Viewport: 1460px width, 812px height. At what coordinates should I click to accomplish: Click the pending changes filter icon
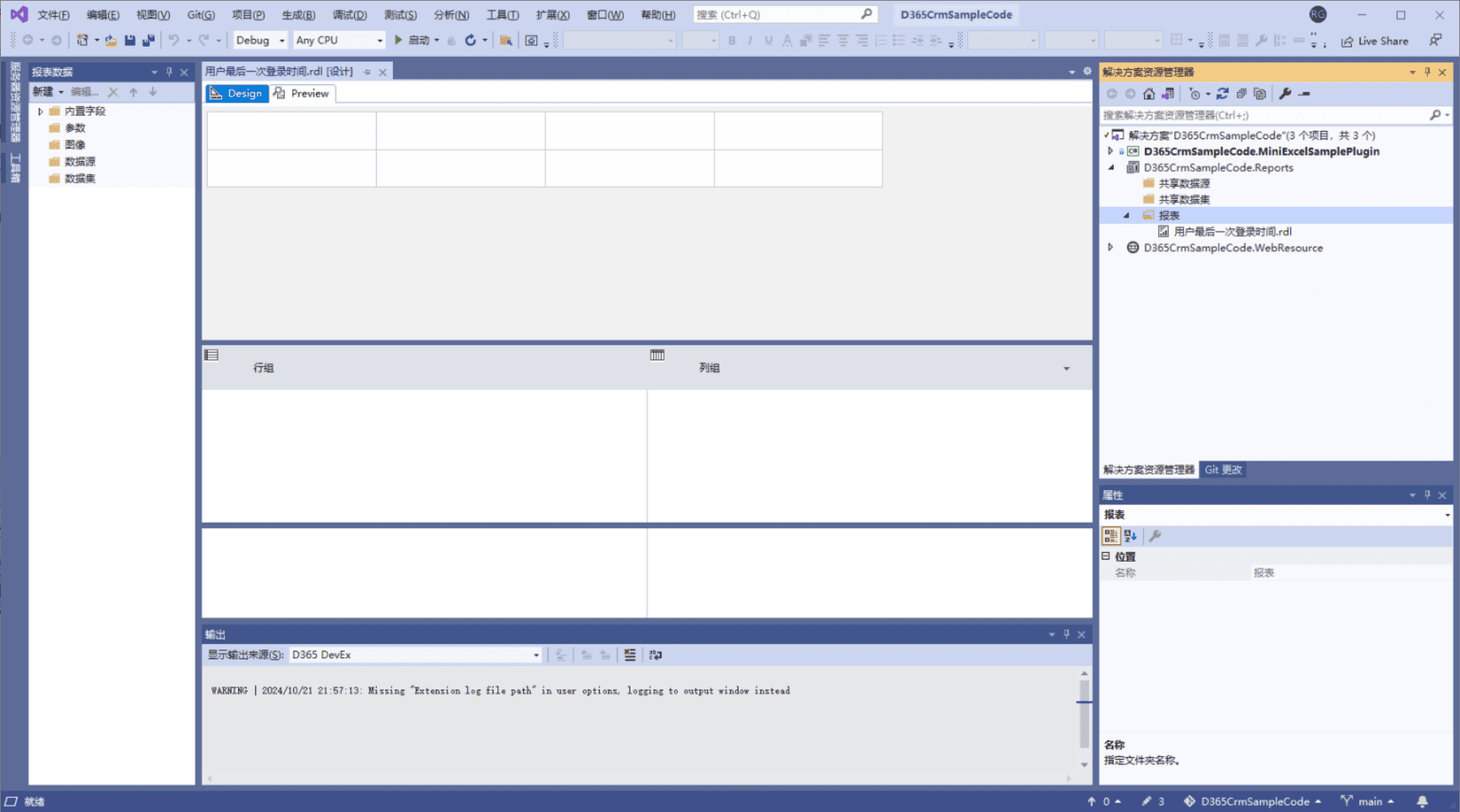pos(1195,94)
